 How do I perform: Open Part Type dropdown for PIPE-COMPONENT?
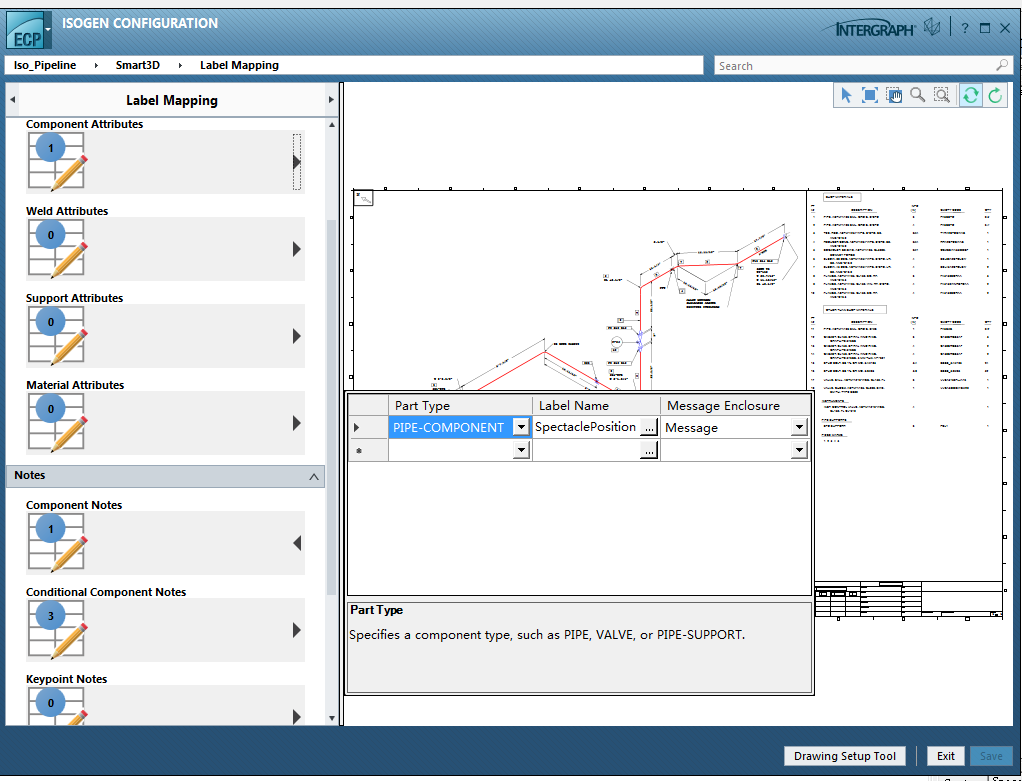(x=521, y=428)
